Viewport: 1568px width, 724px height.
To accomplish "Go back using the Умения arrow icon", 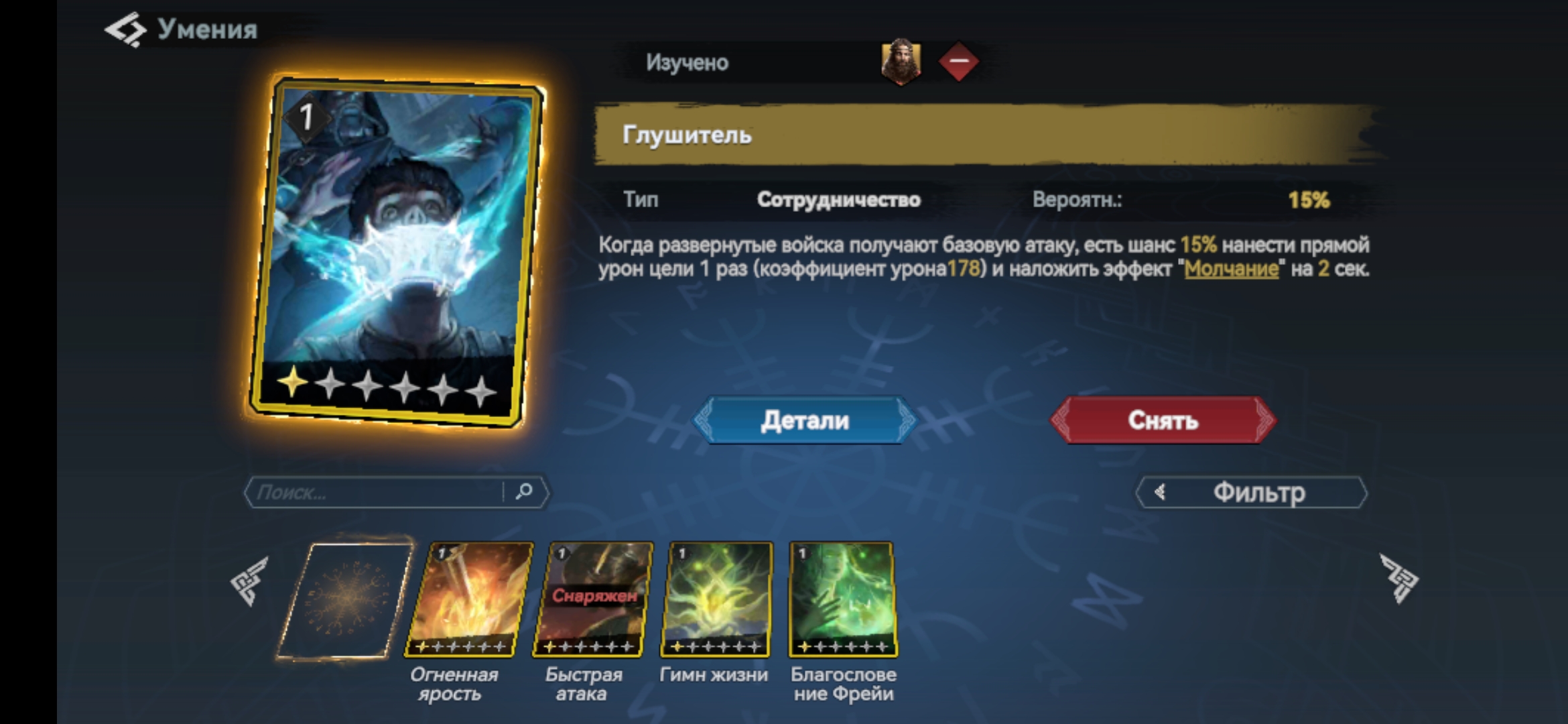I will point(125,29).
